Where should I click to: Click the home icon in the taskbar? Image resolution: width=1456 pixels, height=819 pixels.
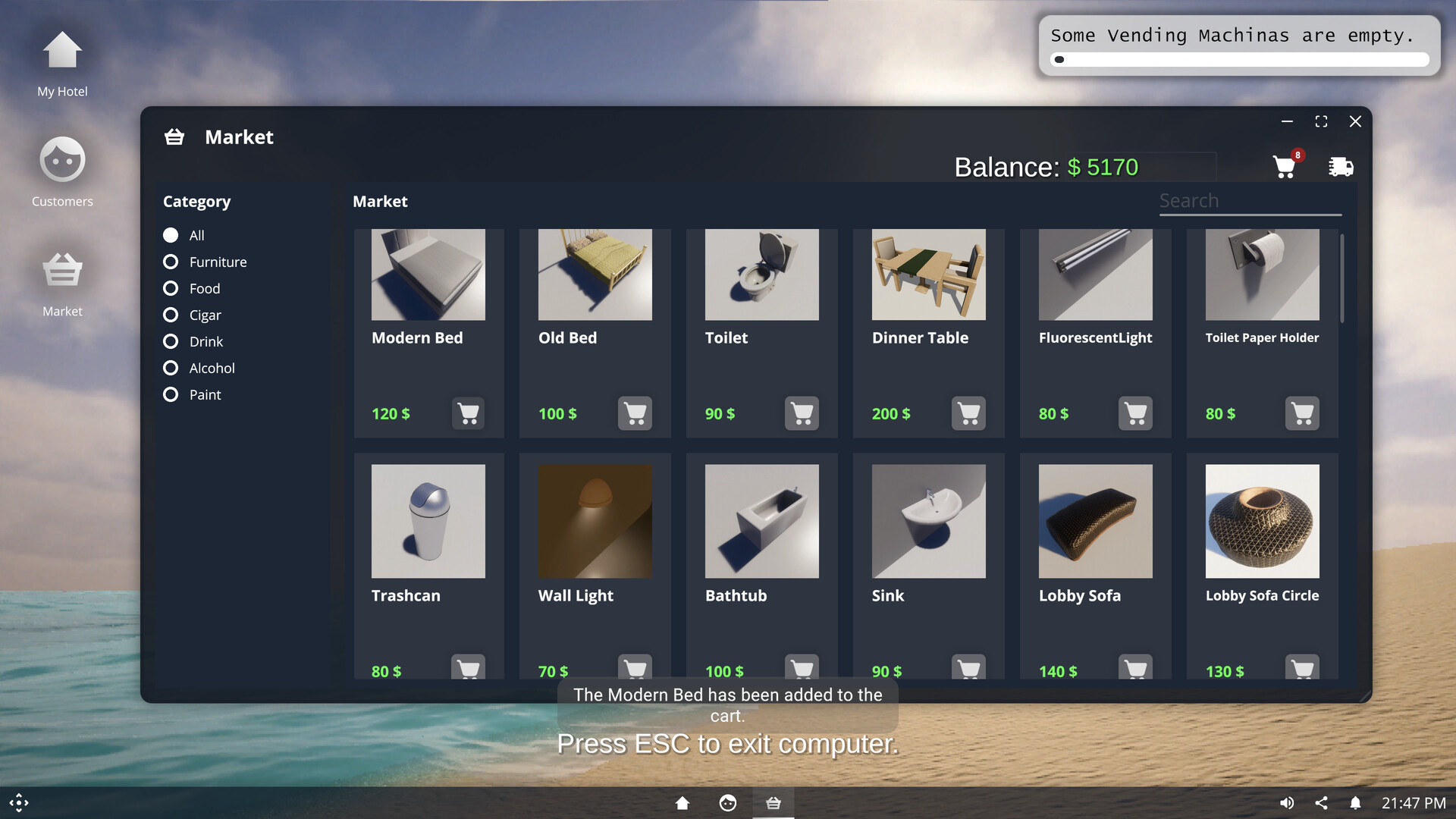682,803
